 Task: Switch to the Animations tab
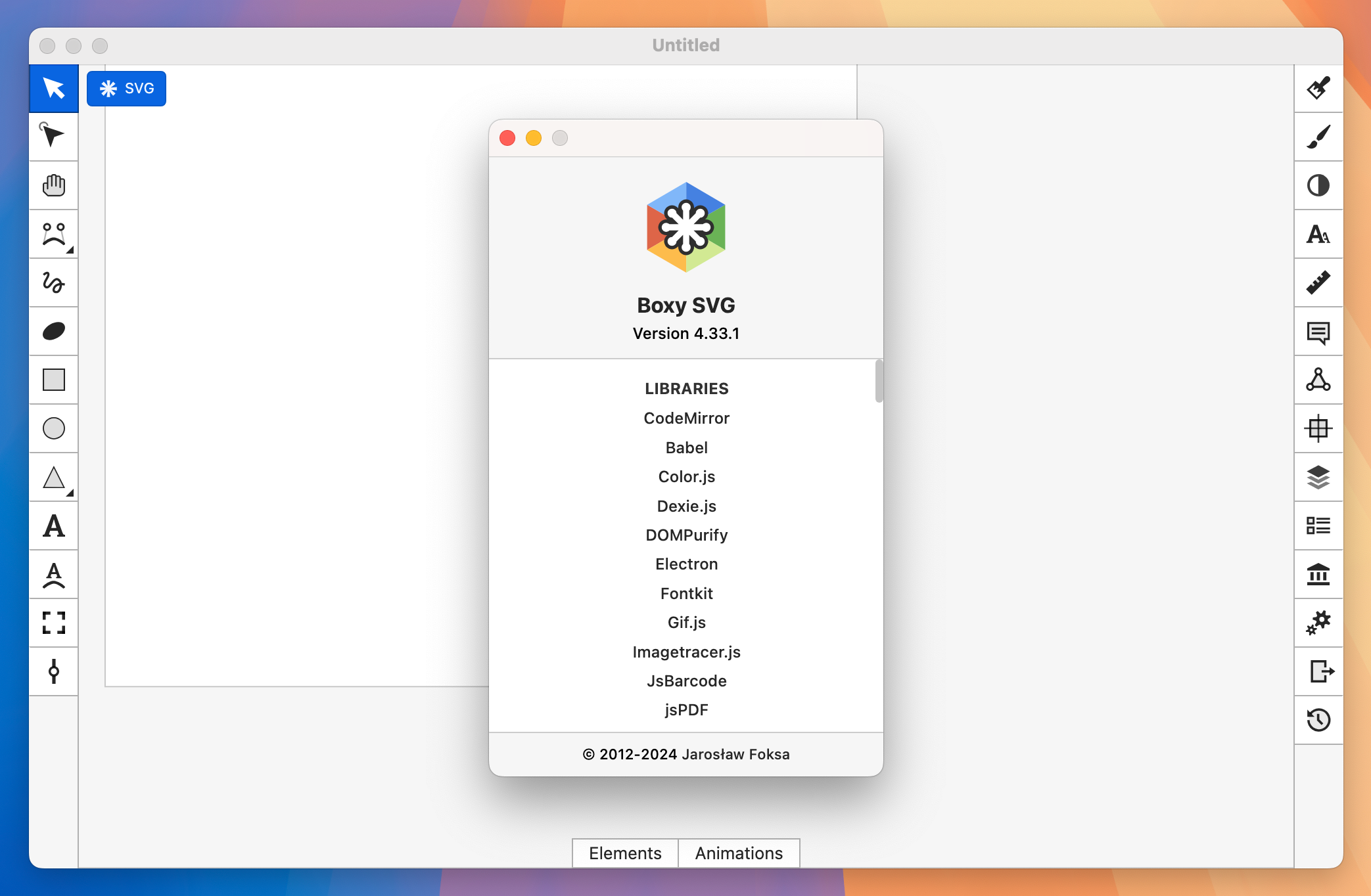point(738,853)
